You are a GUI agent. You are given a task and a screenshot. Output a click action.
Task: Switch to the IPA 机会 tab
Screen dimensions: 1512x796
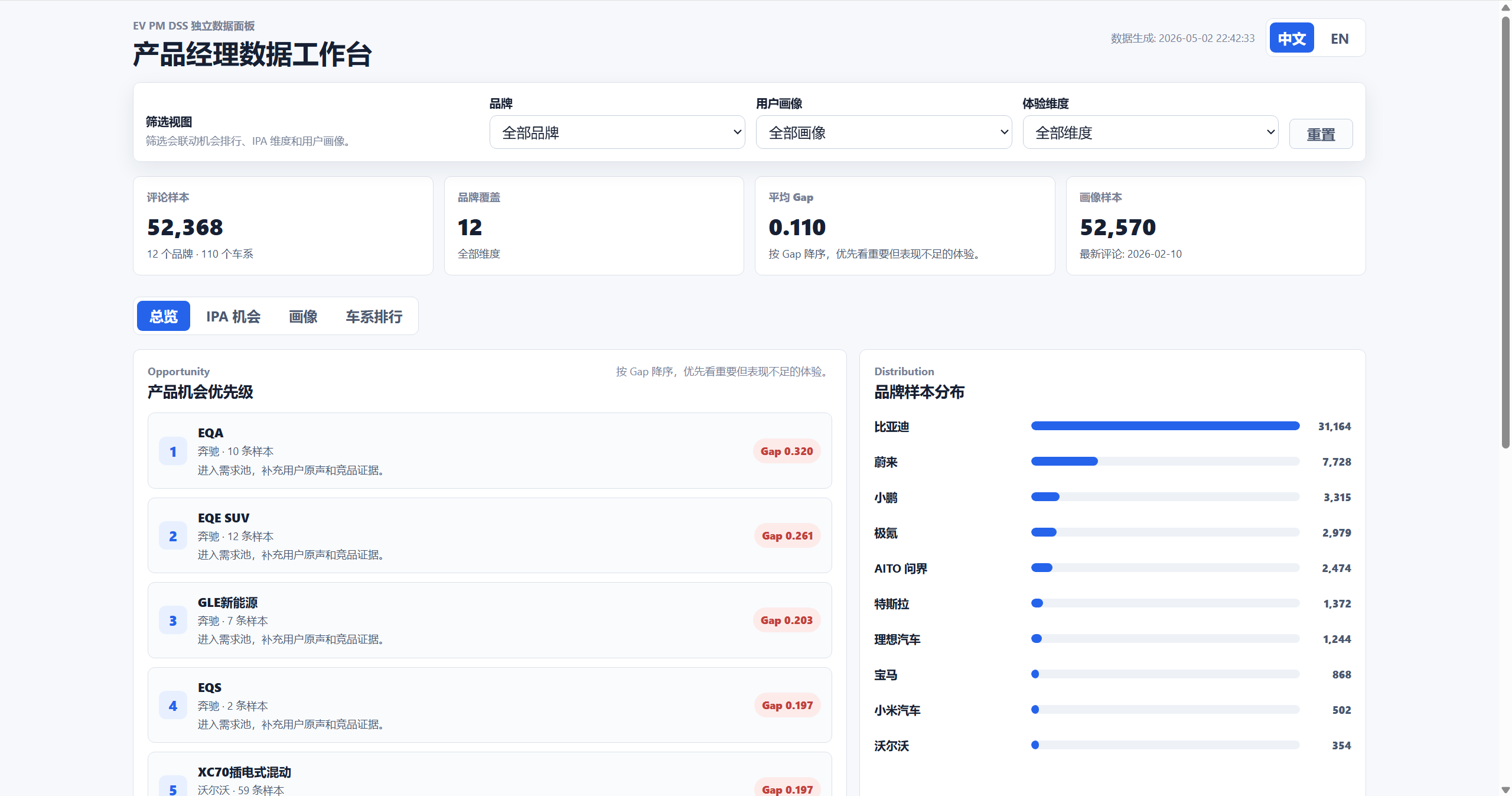pyautogui.click(x=233, y=316)
